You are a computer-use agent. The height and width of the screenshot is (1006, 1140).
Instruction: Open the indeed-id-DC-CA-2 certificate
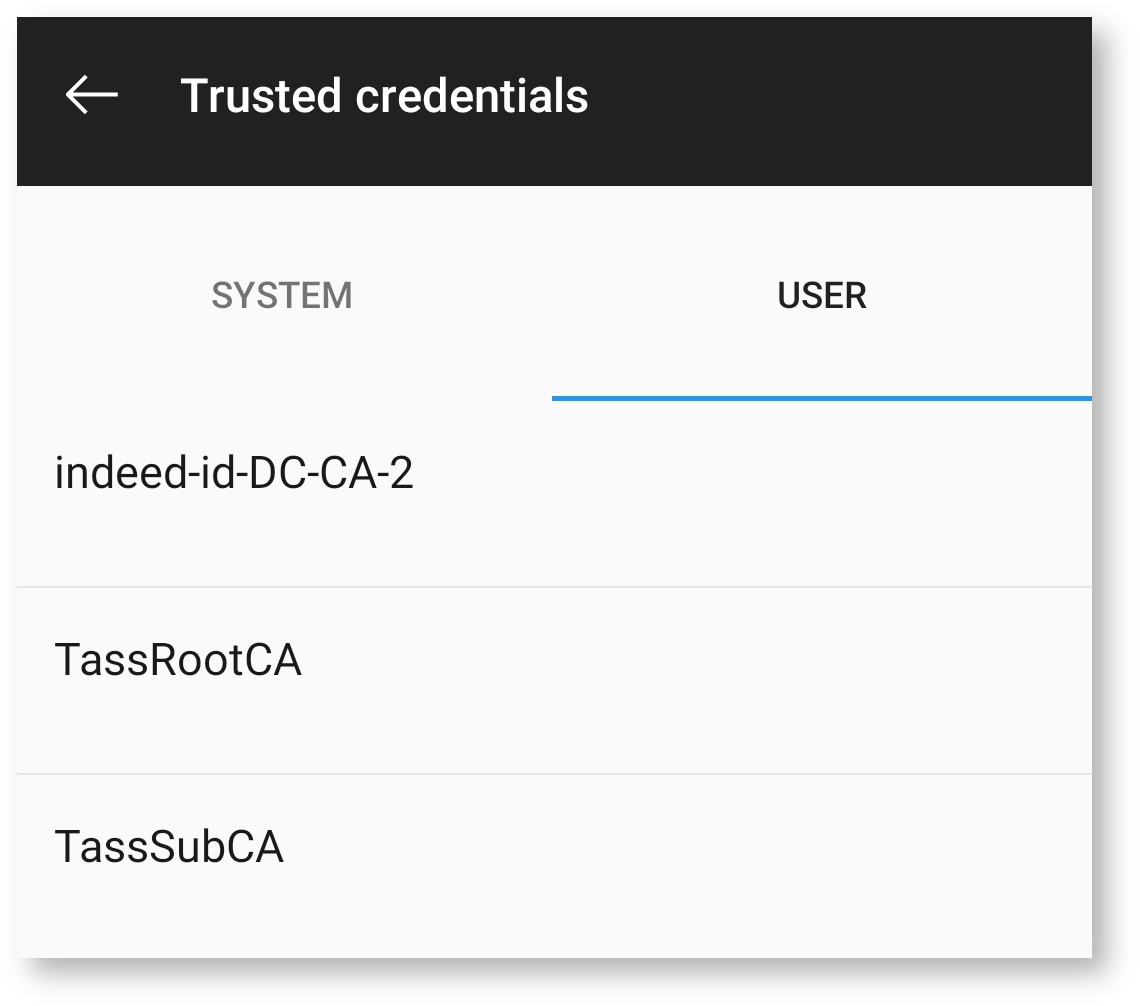(234, 473)
